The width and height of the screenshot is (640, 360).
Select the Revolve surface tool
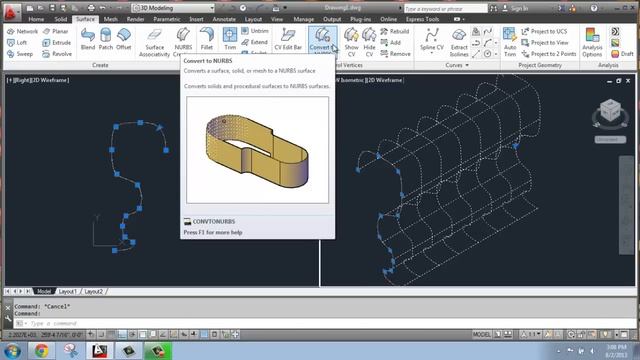[x=57, y=54]
